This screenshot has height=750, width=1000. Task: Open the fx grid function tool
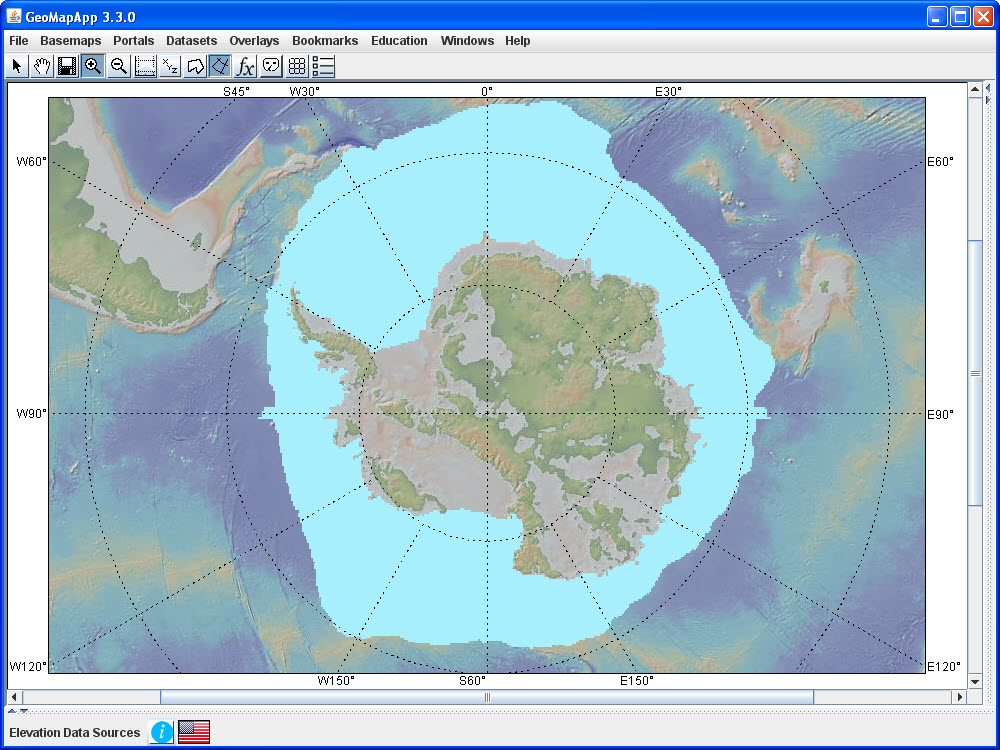click(246, 65)
